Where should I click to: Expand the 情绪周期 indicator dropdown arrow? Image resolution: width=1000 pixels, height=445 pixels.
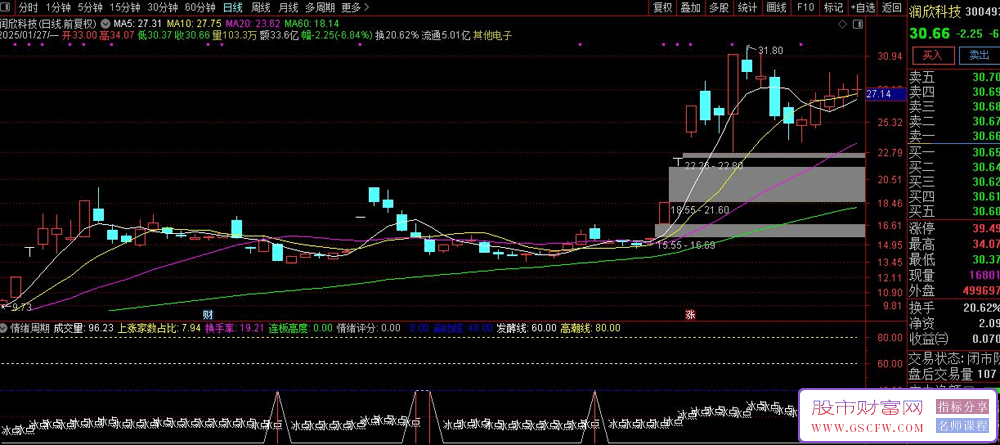4,328
